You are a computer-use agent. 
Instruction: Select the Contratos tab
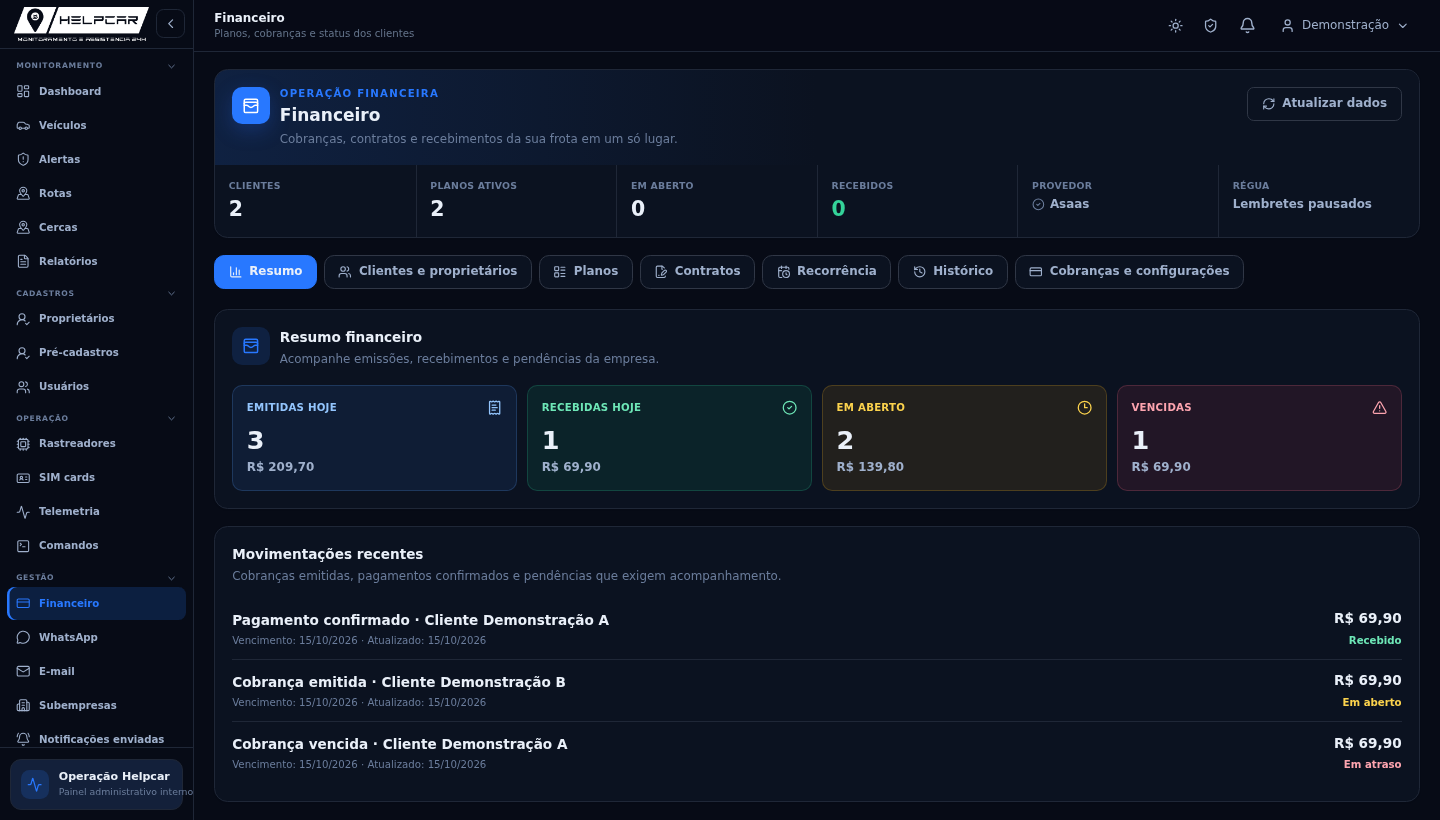coord(697,272)
